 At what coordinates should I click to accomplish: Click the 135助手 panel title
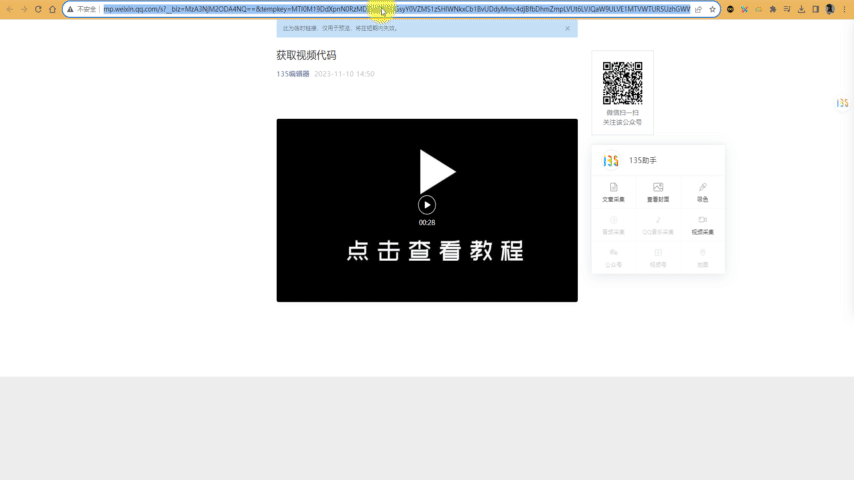[x=643, y=160]
